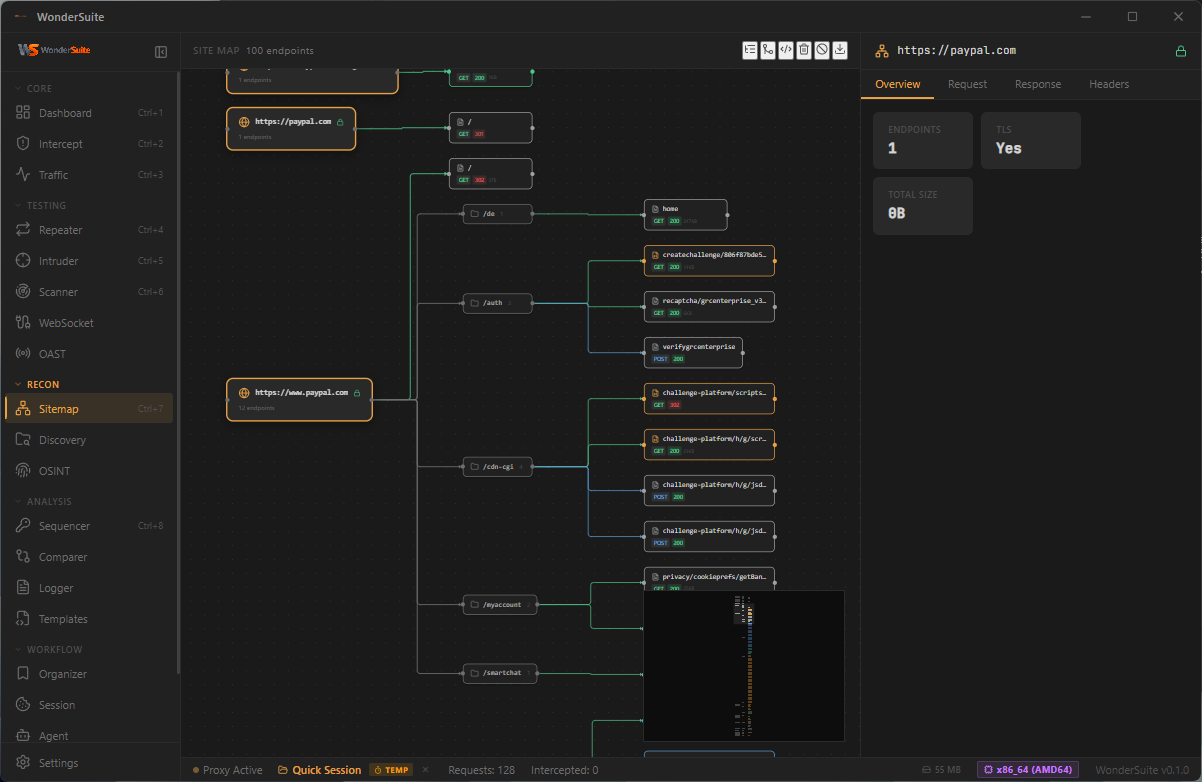Viewport: 1202px width, 782px height.
Task: Open the Agent section
Action: (x=89, y=736)
